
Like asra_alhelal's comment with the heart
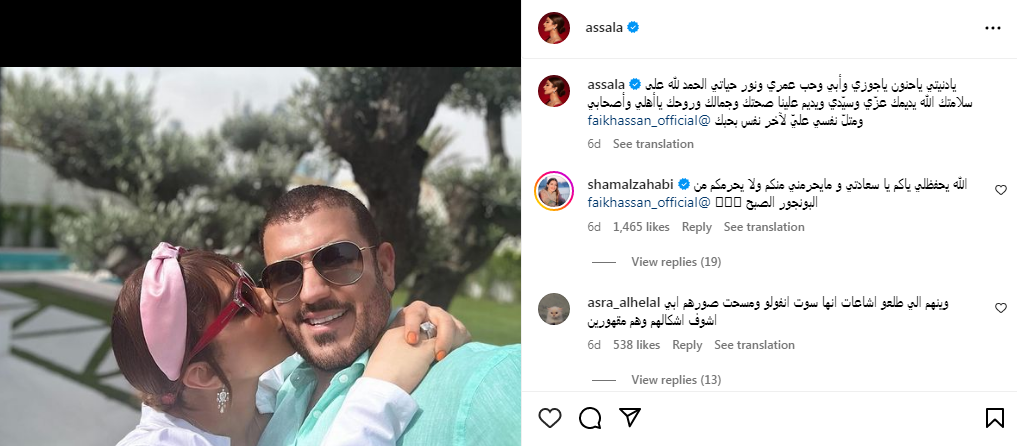tap(1000, 308)
